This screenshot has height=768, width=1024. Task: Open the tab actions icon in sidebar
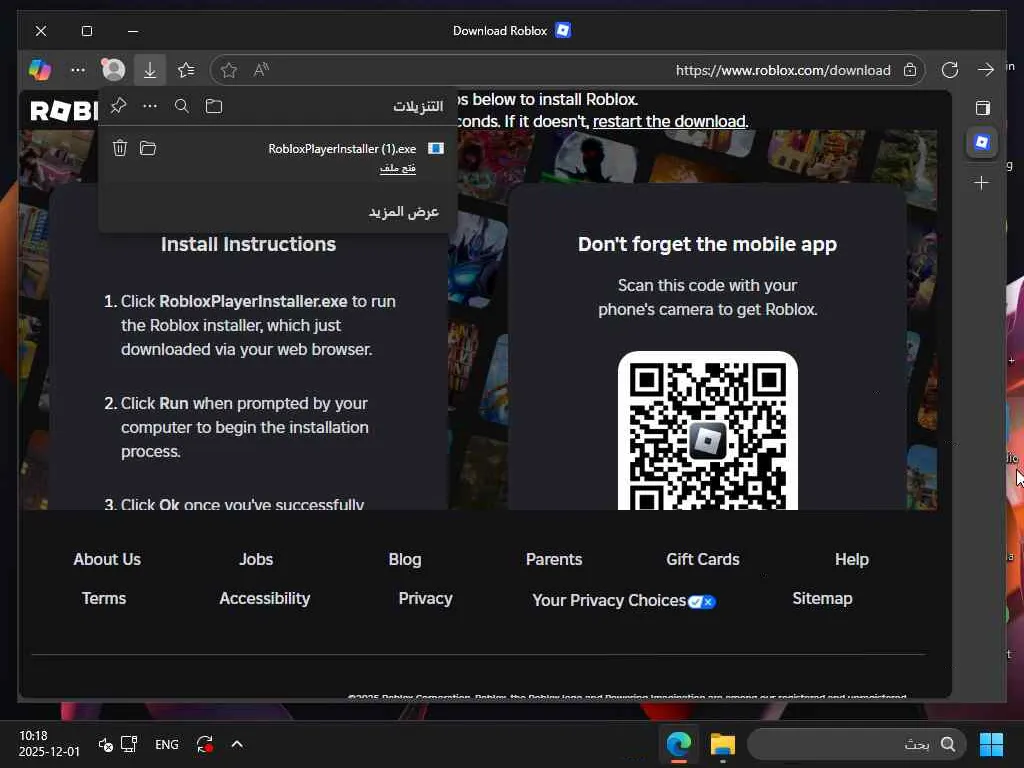(x=982, y=108)
